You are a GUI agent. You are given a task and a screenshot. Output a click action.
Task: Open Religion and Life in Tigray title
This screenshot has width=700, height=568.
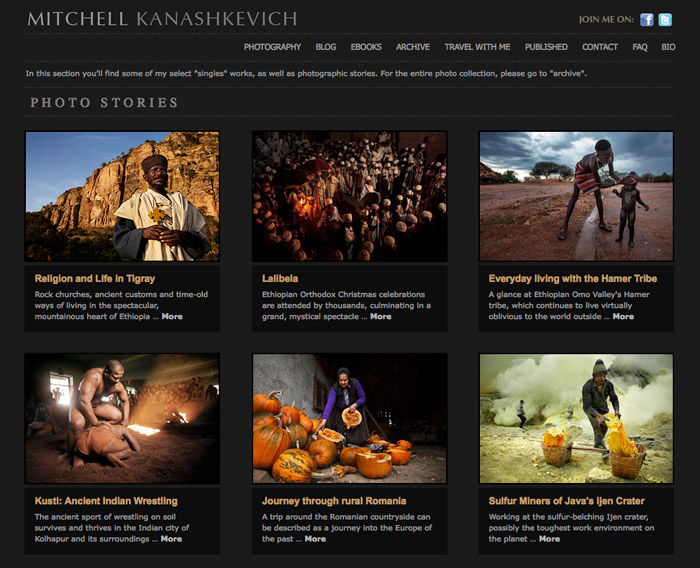click(x=95, y=279)
